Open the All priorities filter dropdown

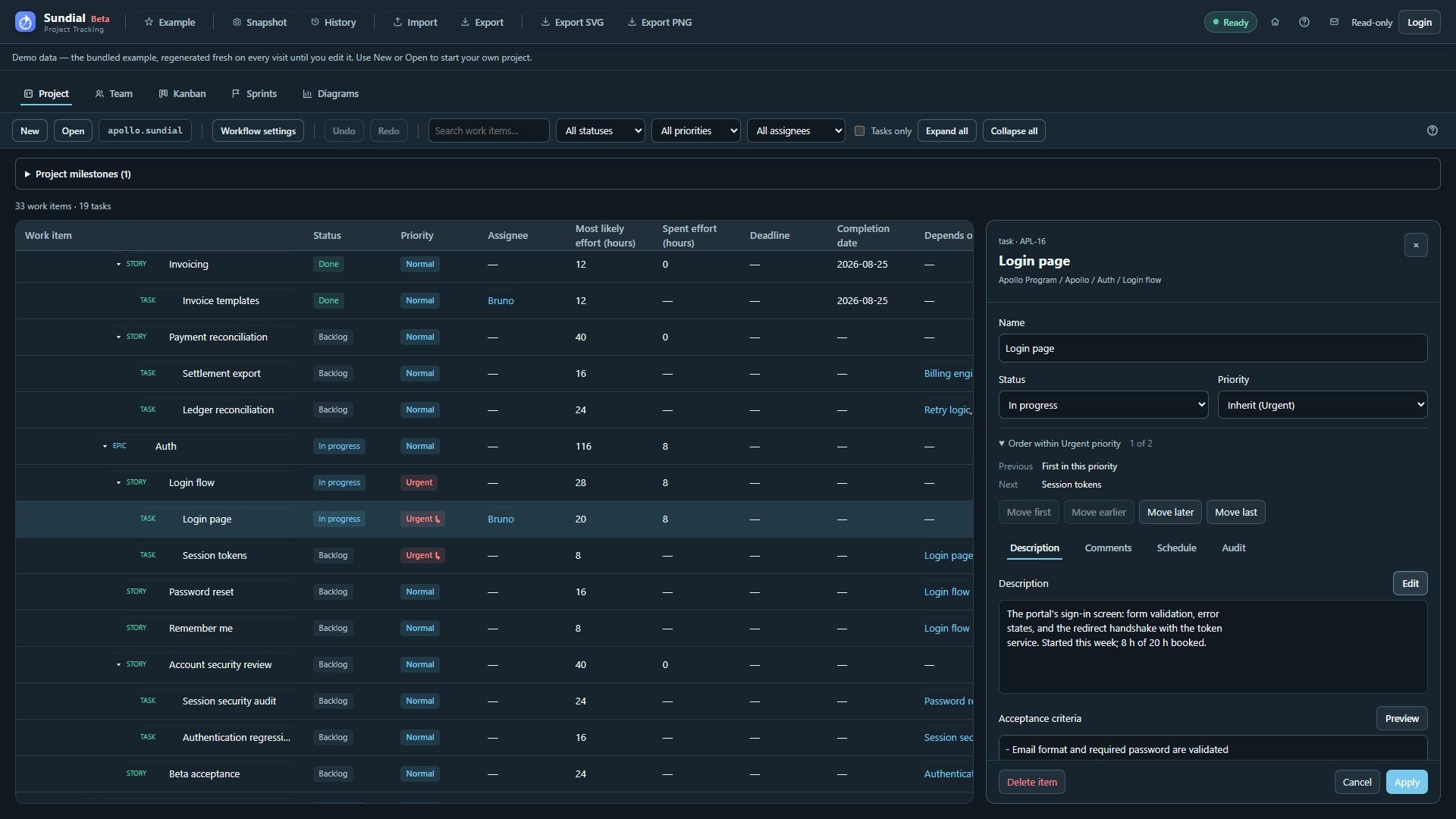tap(695, 130)
